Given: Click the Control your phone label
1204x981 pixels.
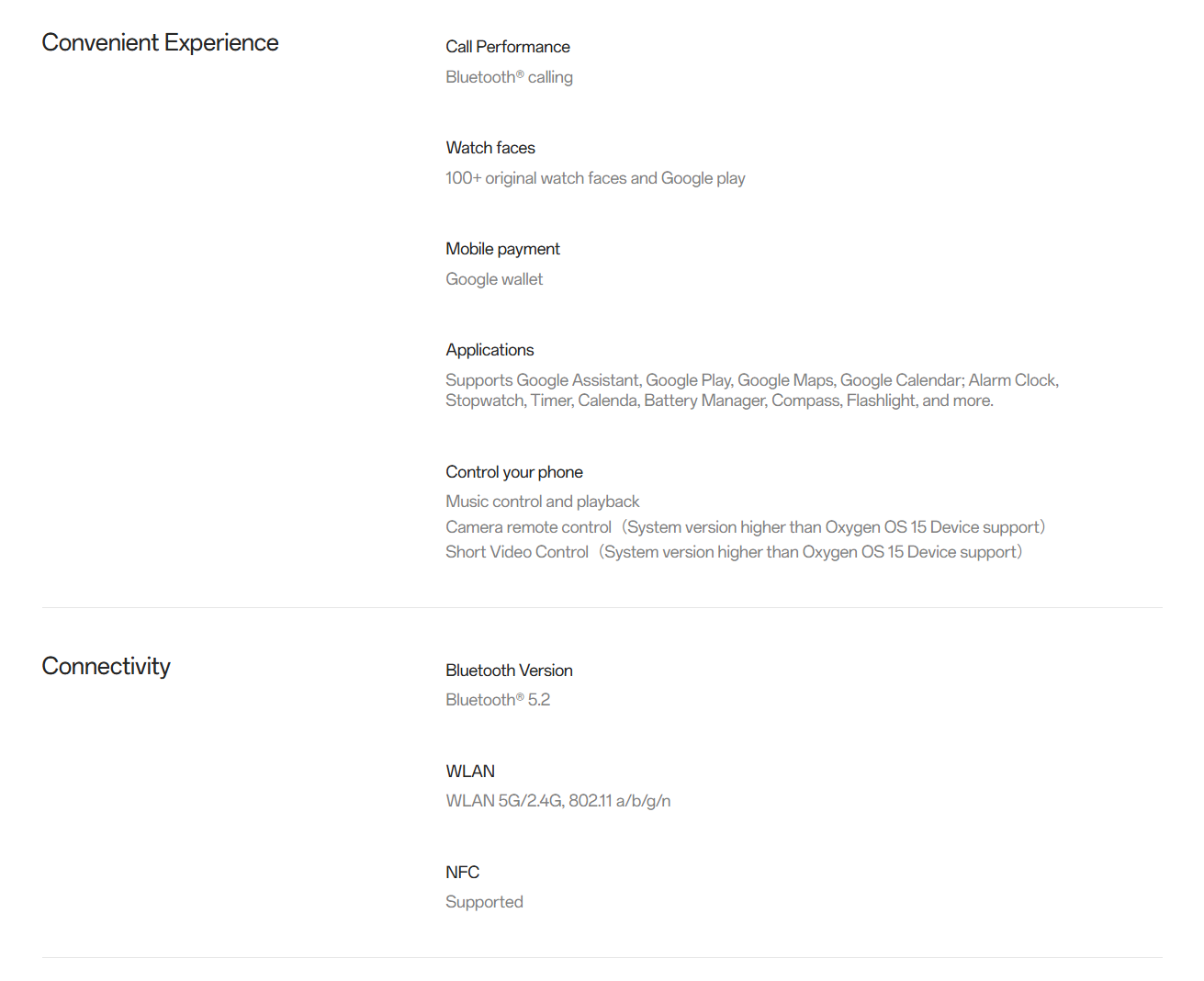Looking at the screenshot, I should [x=514, y=472].
